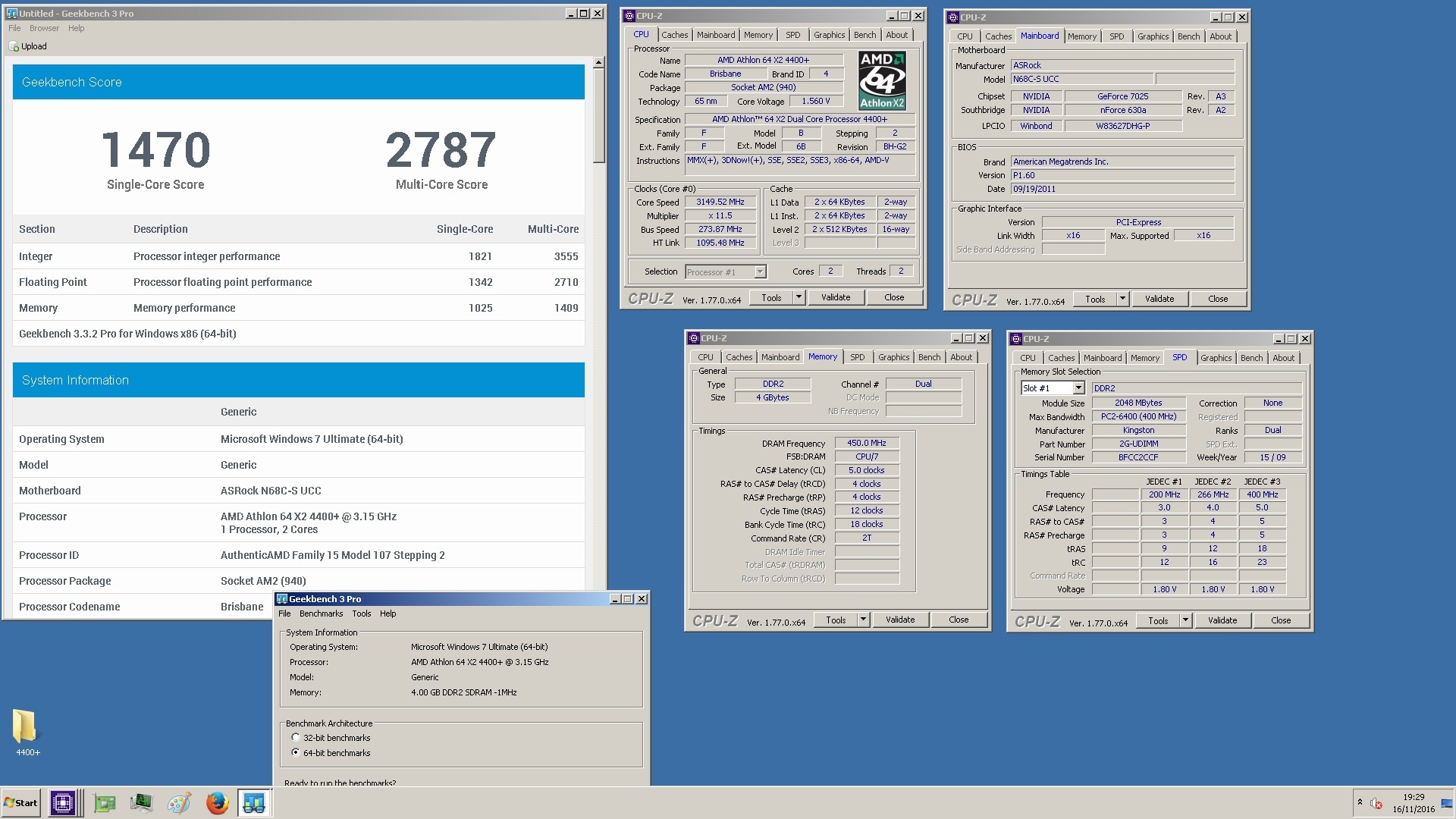
Task: Click the CAS# Latency value 5.0 clocks
Action: click(867, 470)
